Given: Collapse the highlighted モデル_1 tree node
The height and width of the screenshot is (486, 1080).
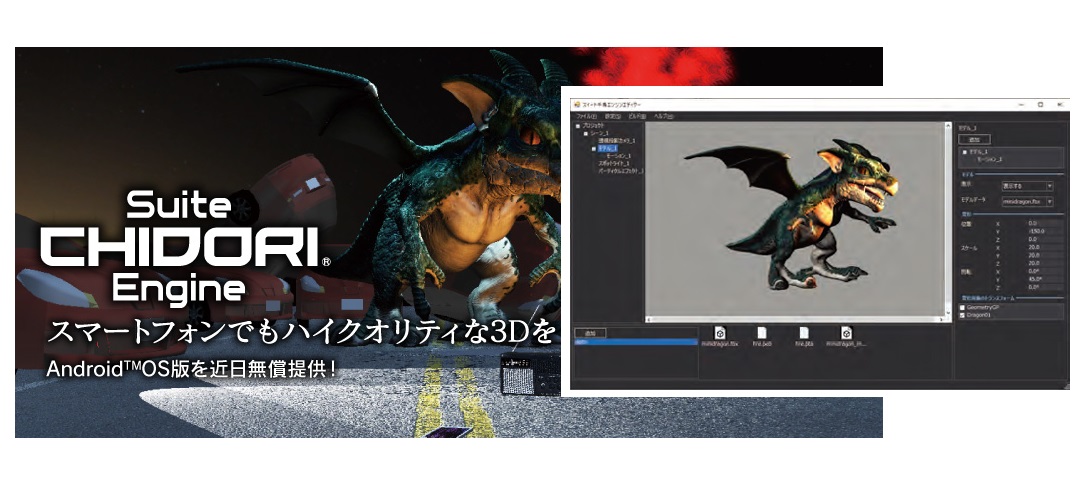Looking at the screenshot, I should pyautogui.click(x=594, y=149).
